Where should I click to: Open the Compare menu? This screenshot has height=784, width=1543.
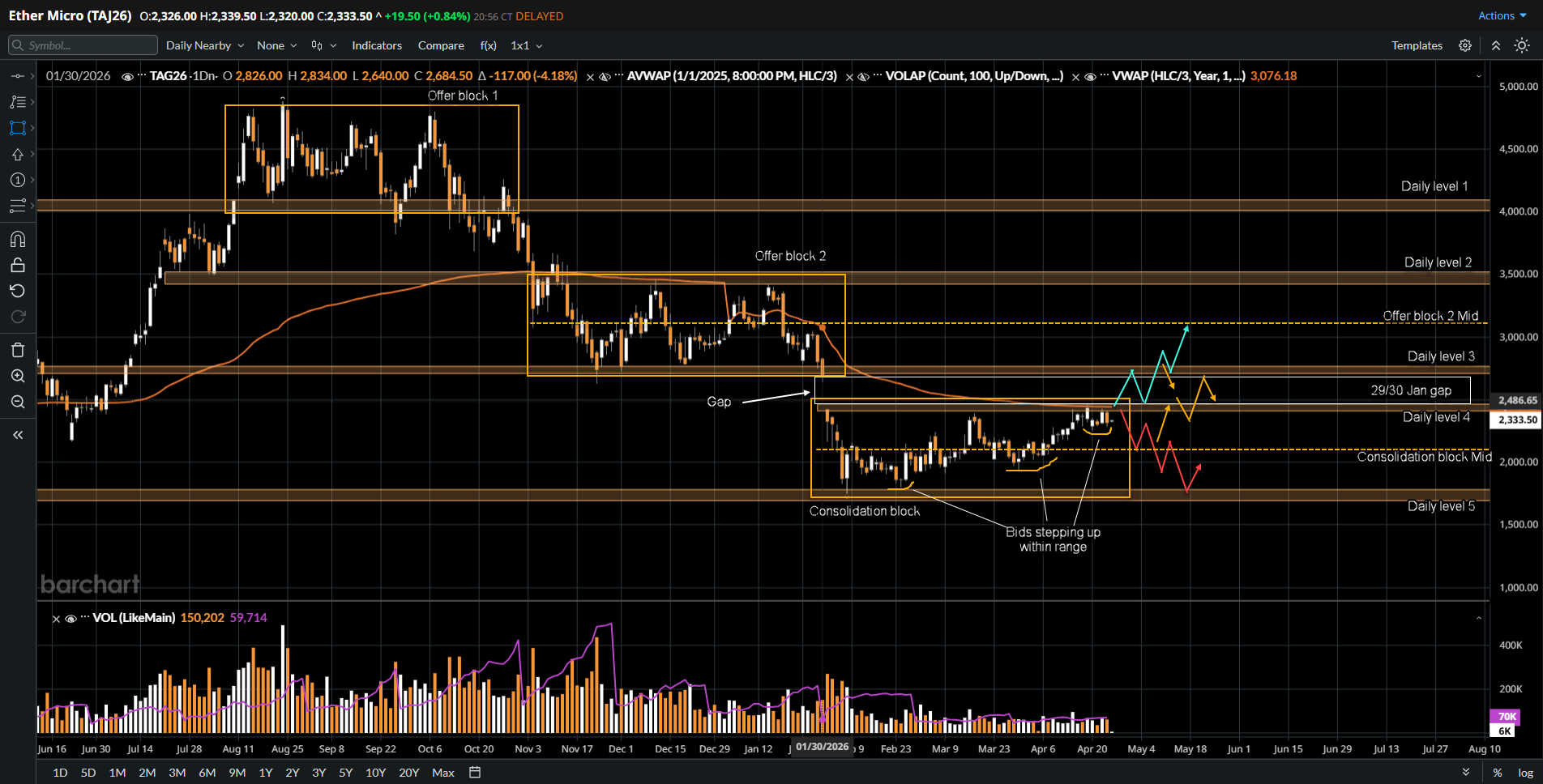[x=441, y=45]
